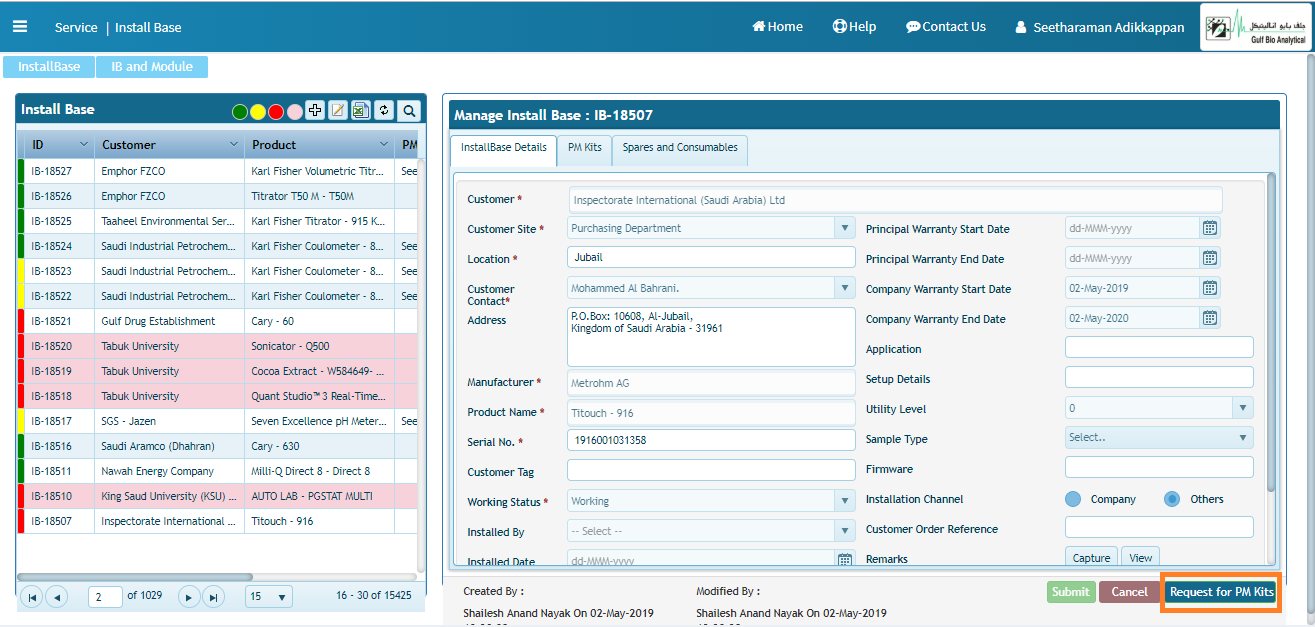Filter by green status circle
This screenshot has height=627, width=1315.
(240, 112)
